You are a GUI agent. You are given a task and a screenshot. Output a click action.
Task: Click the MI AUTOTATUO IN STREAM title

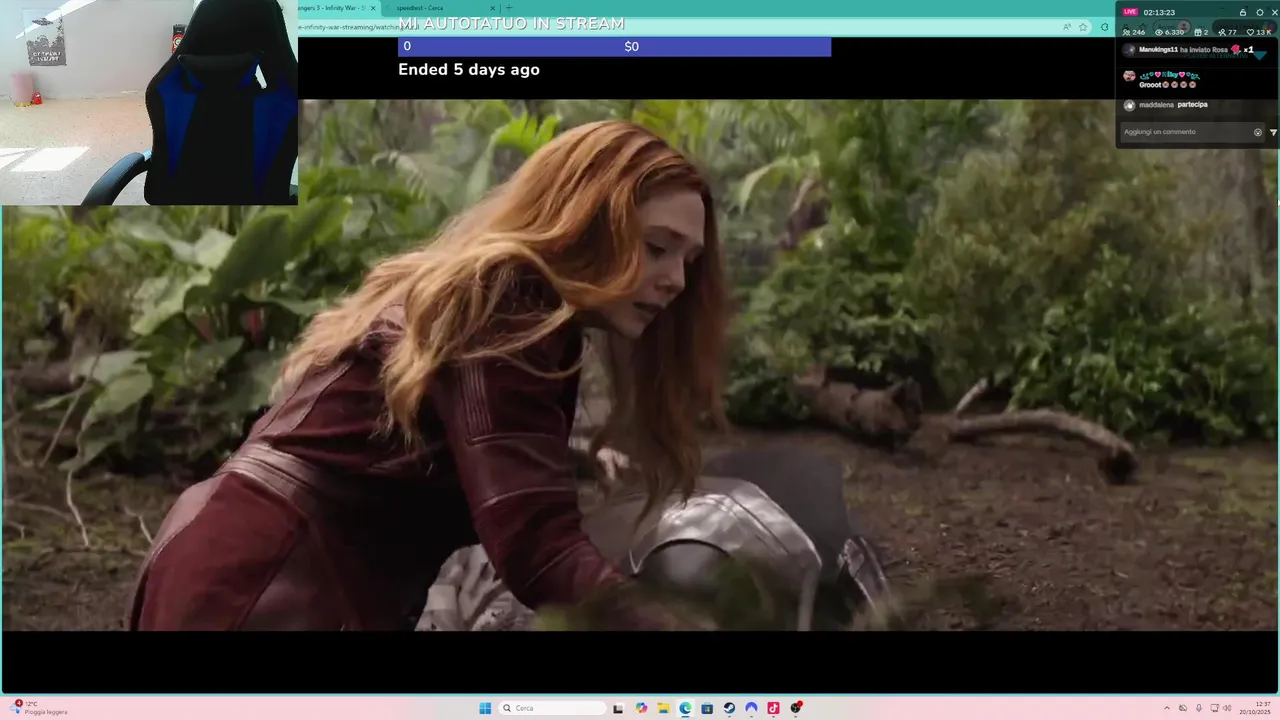pos(511,24)
